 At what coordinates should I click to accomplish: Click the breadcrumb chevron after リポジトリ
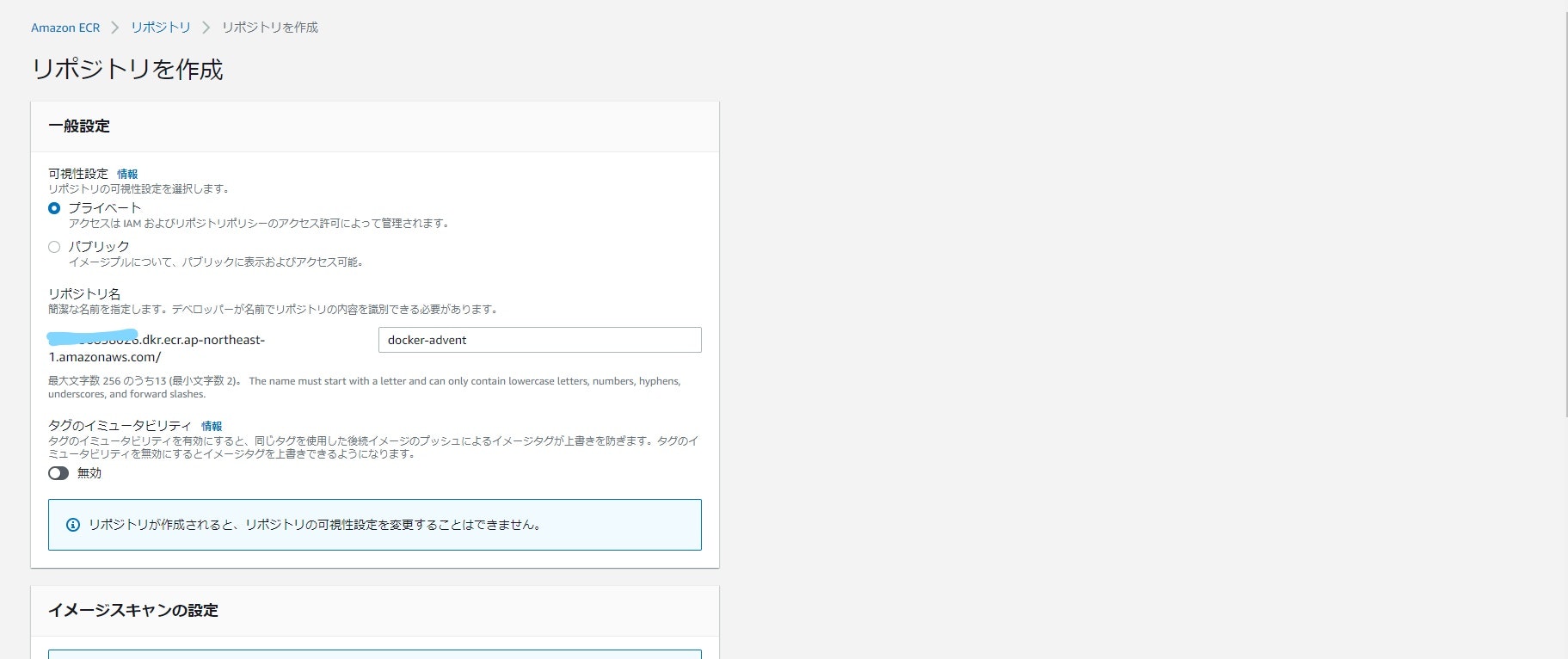pos(206,28)
